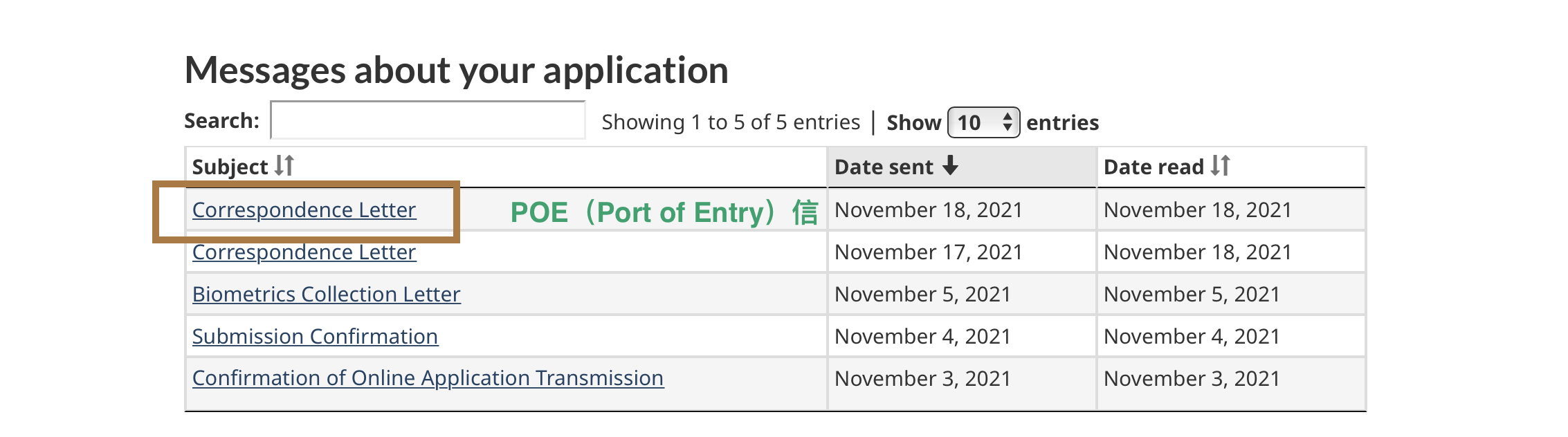Click the Showing 1 to 5 entries text

(x=731, y=122)
